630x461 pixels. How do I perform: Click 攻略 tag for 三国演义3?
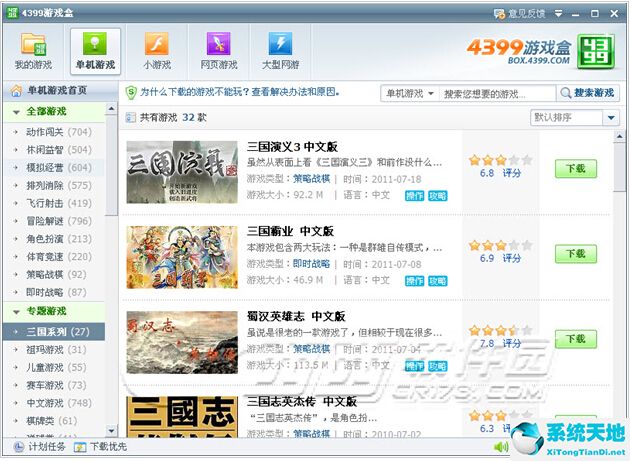tap(438, 196)
